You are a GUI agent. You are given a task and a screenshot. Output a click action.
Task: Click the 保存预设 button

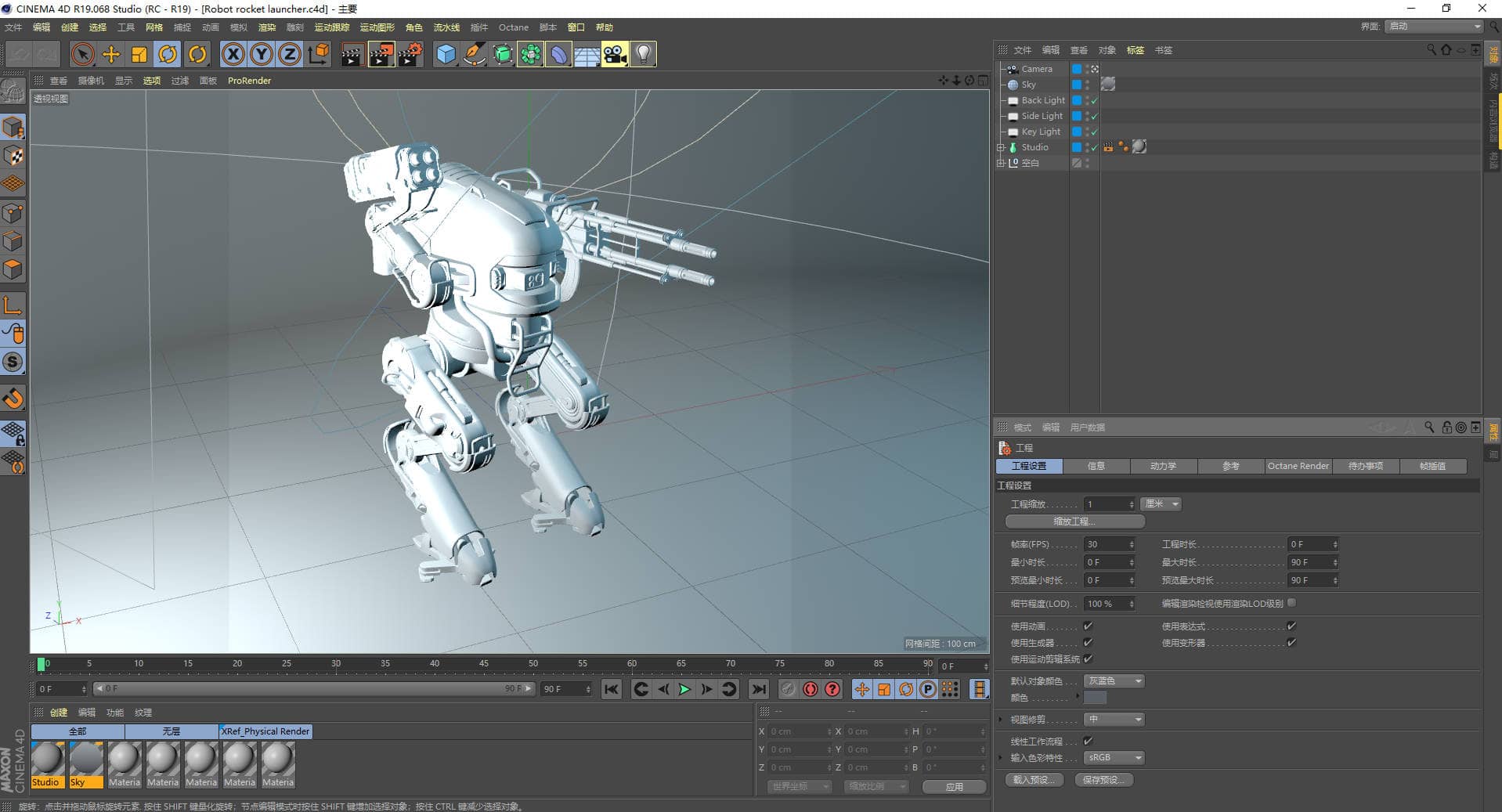click(1103, 780)
